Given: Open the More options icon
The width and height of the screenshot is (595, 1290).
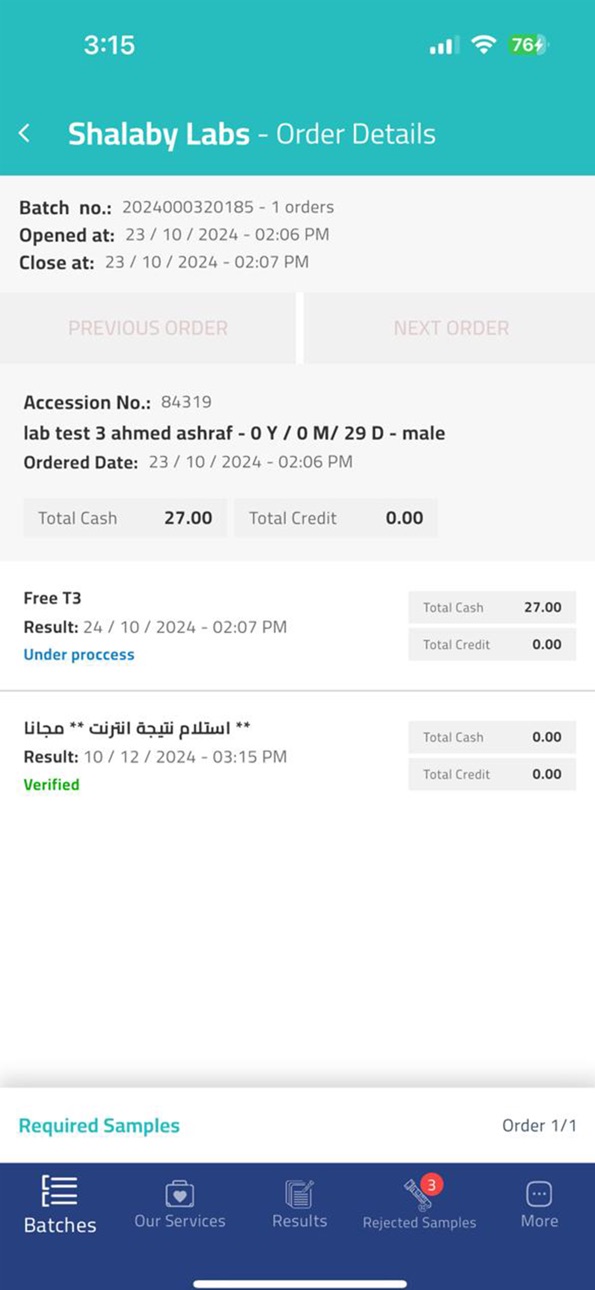Looking at the screenshot, I should click(539, 1193).
